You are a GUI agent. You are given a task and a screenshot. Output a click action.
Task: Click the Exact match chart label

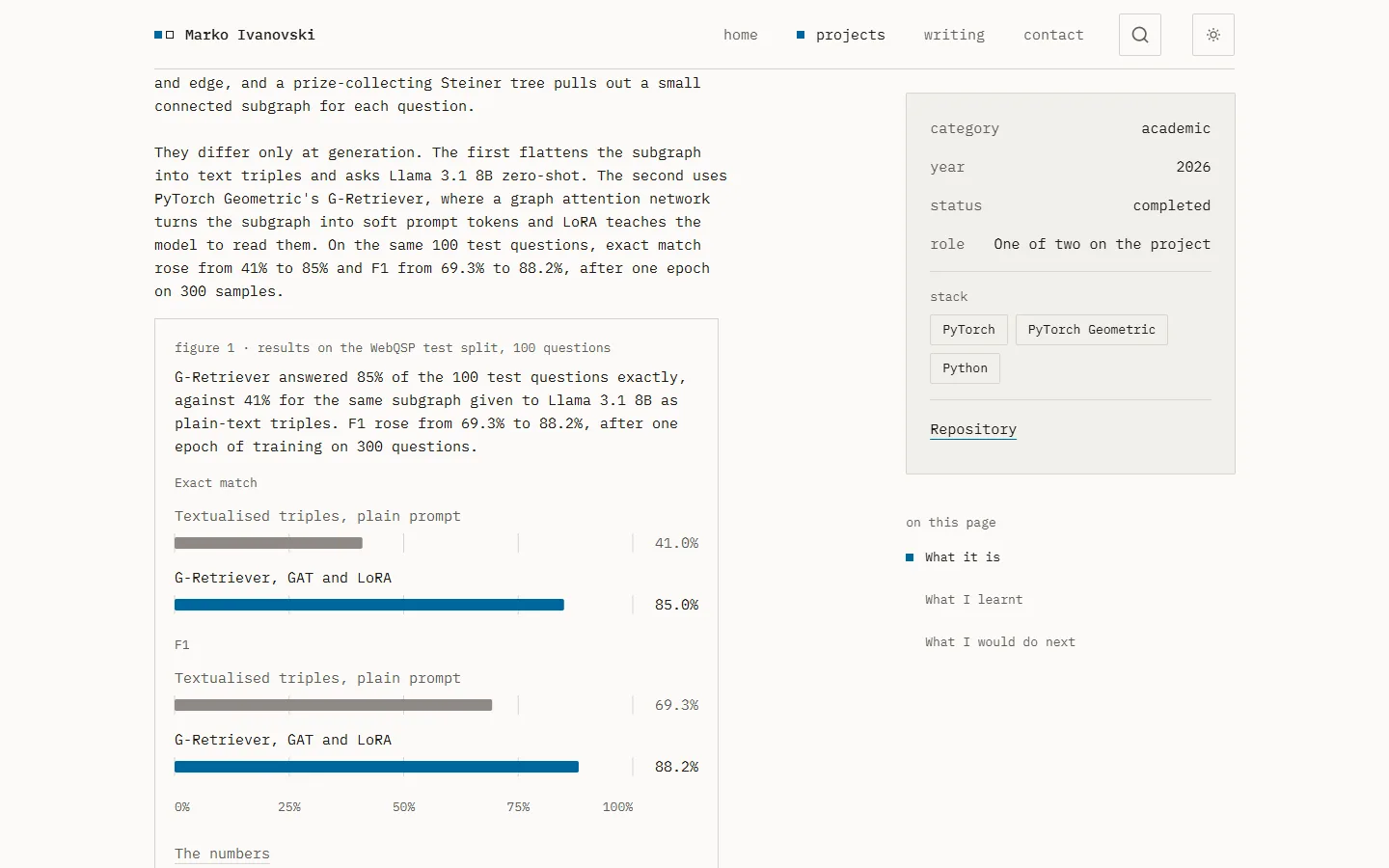216,483
